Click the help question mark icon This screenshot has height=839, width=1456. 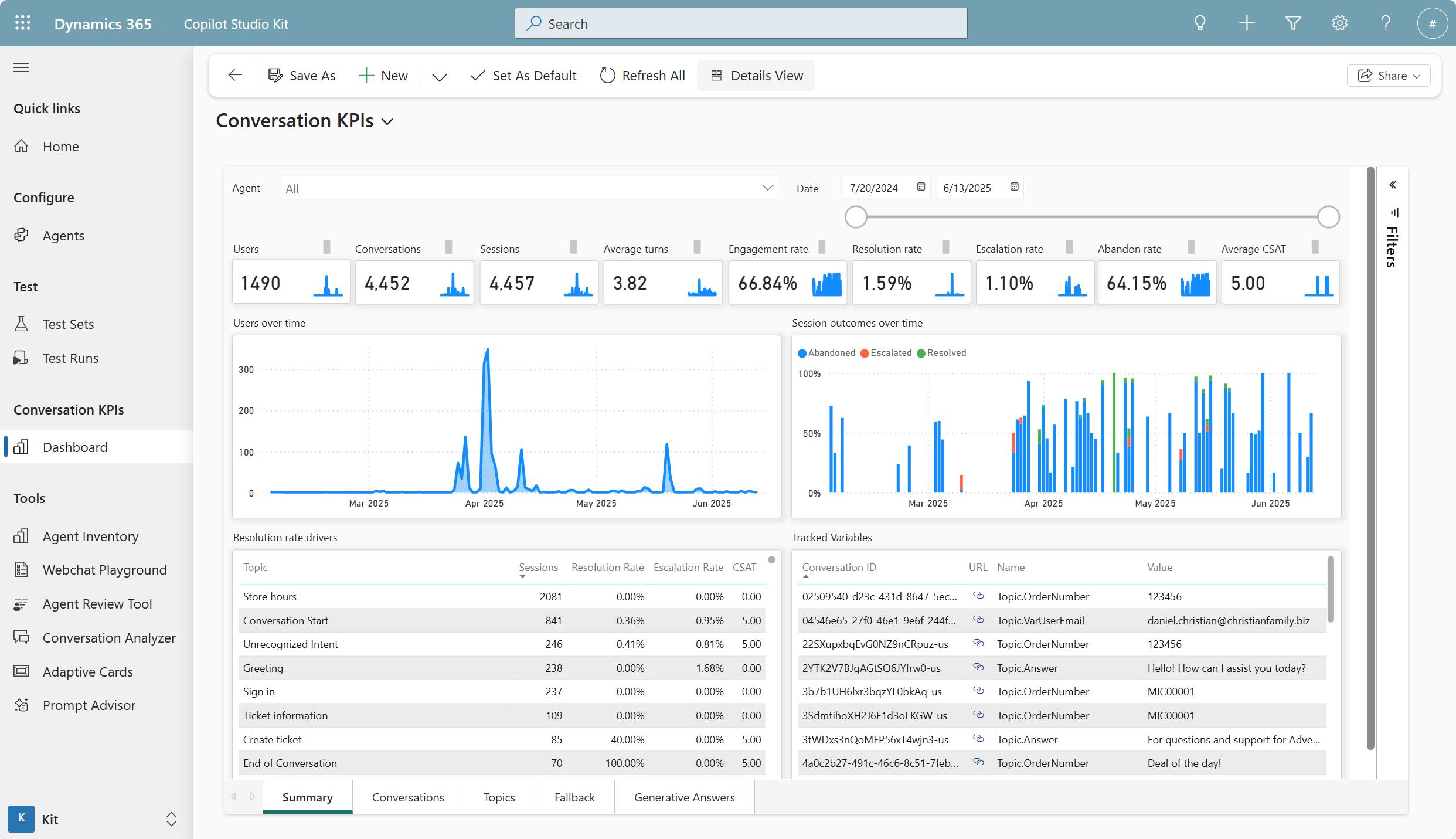(x=1386, y=23)
